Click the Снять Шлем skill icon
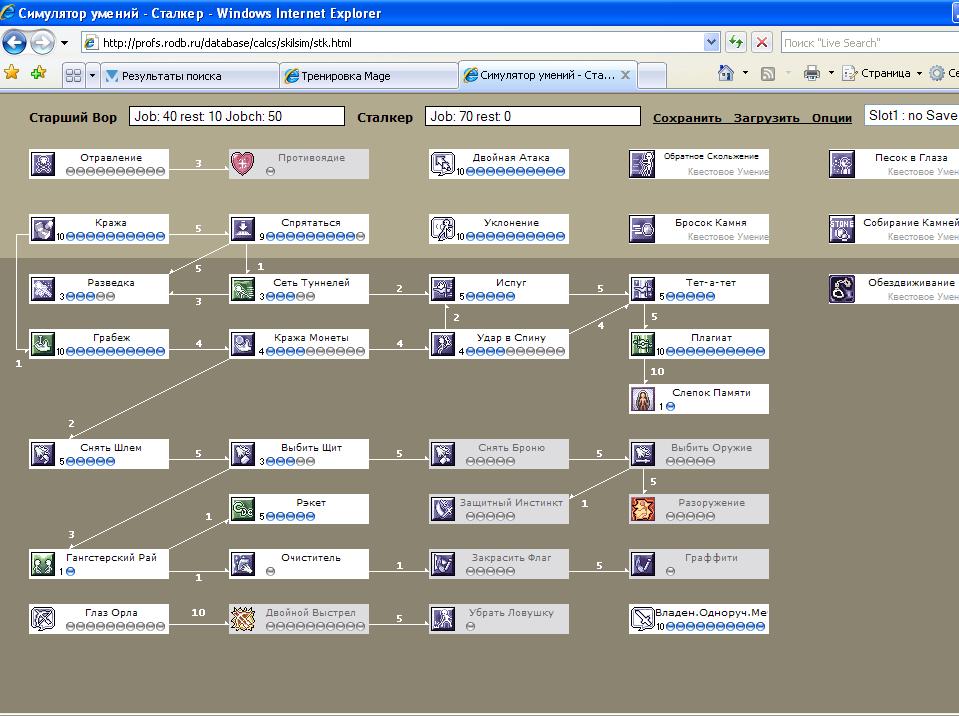 click(43, 454)
